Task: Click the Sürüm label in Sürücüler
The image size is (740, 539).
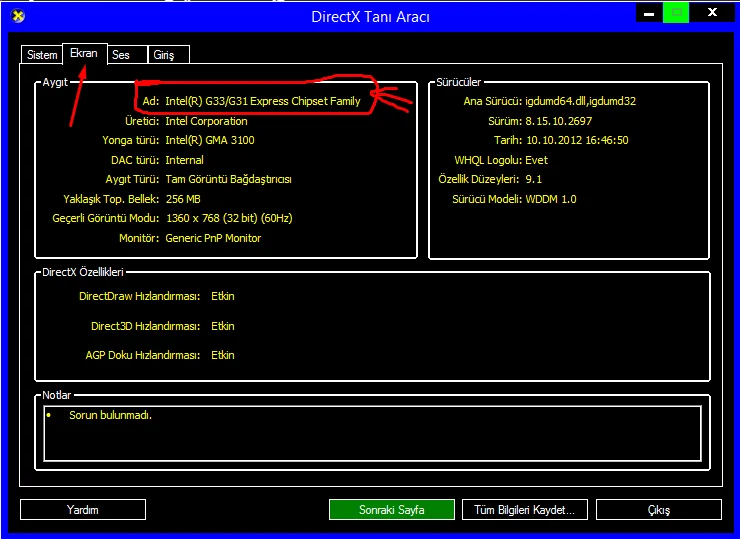Action: coord(505,121)
